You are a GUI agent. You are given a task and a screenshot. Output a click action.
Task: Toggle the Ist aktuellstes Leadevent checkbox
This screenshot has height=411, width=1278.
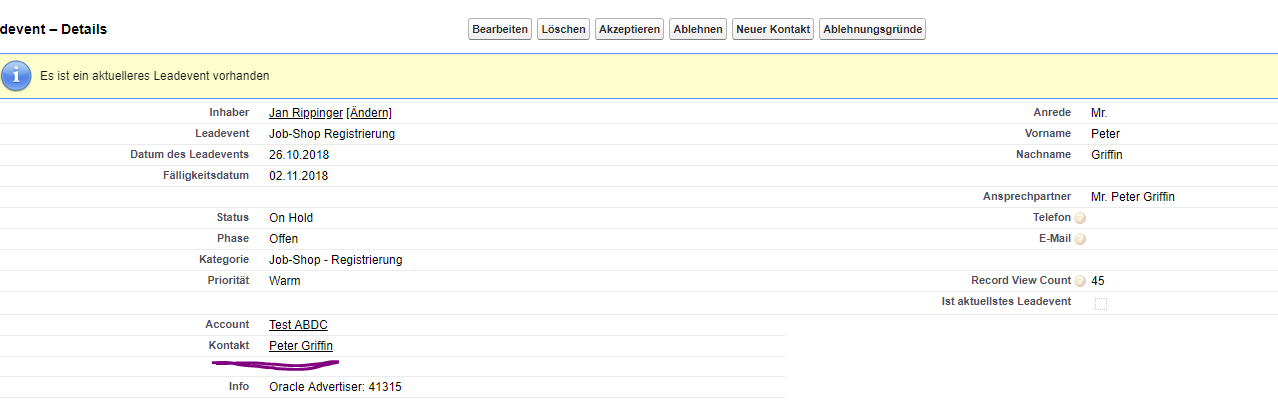[1101, 303]
